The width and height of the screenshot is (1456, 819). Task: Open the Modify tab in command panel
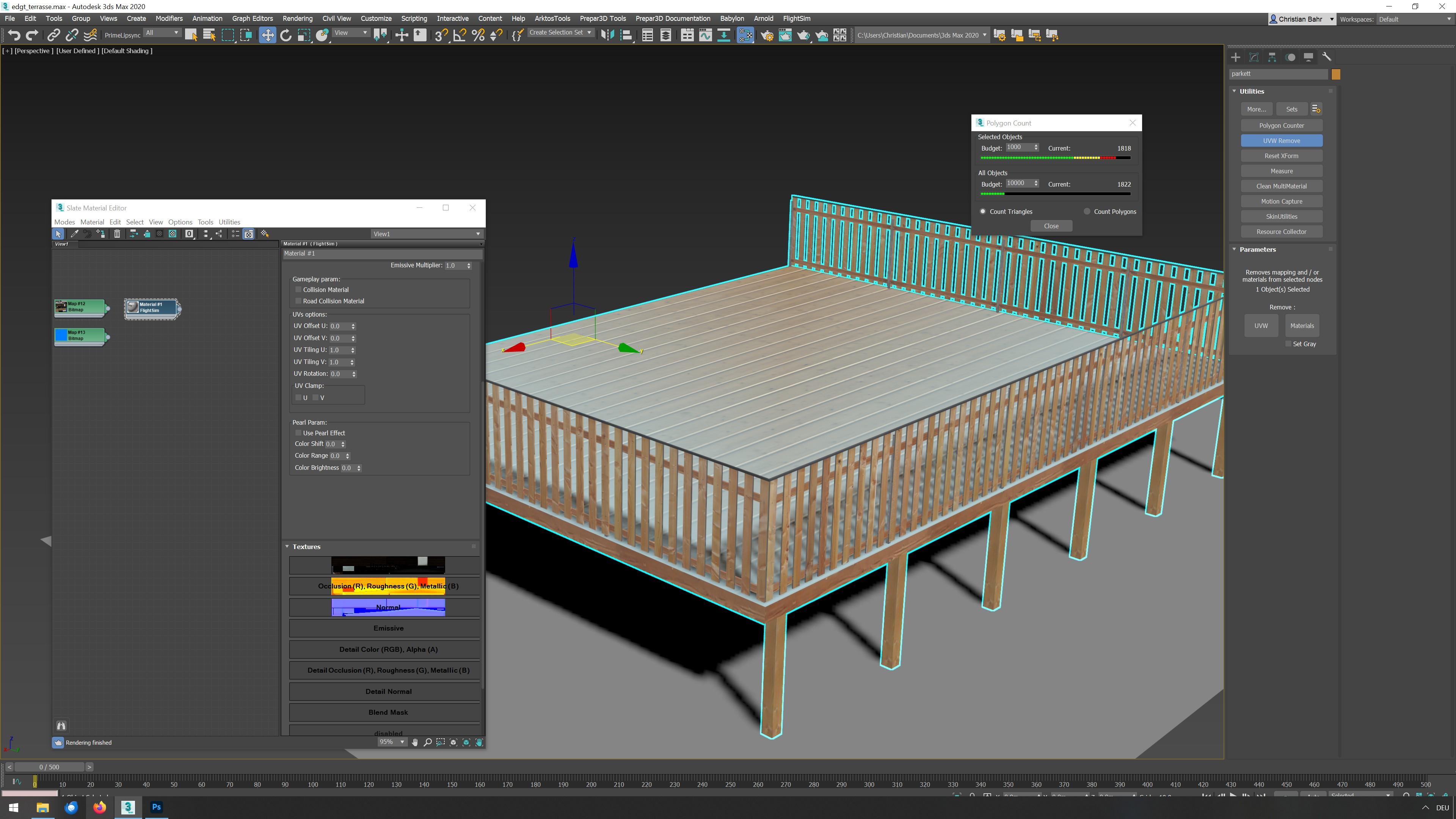[x=1254, y=57]
